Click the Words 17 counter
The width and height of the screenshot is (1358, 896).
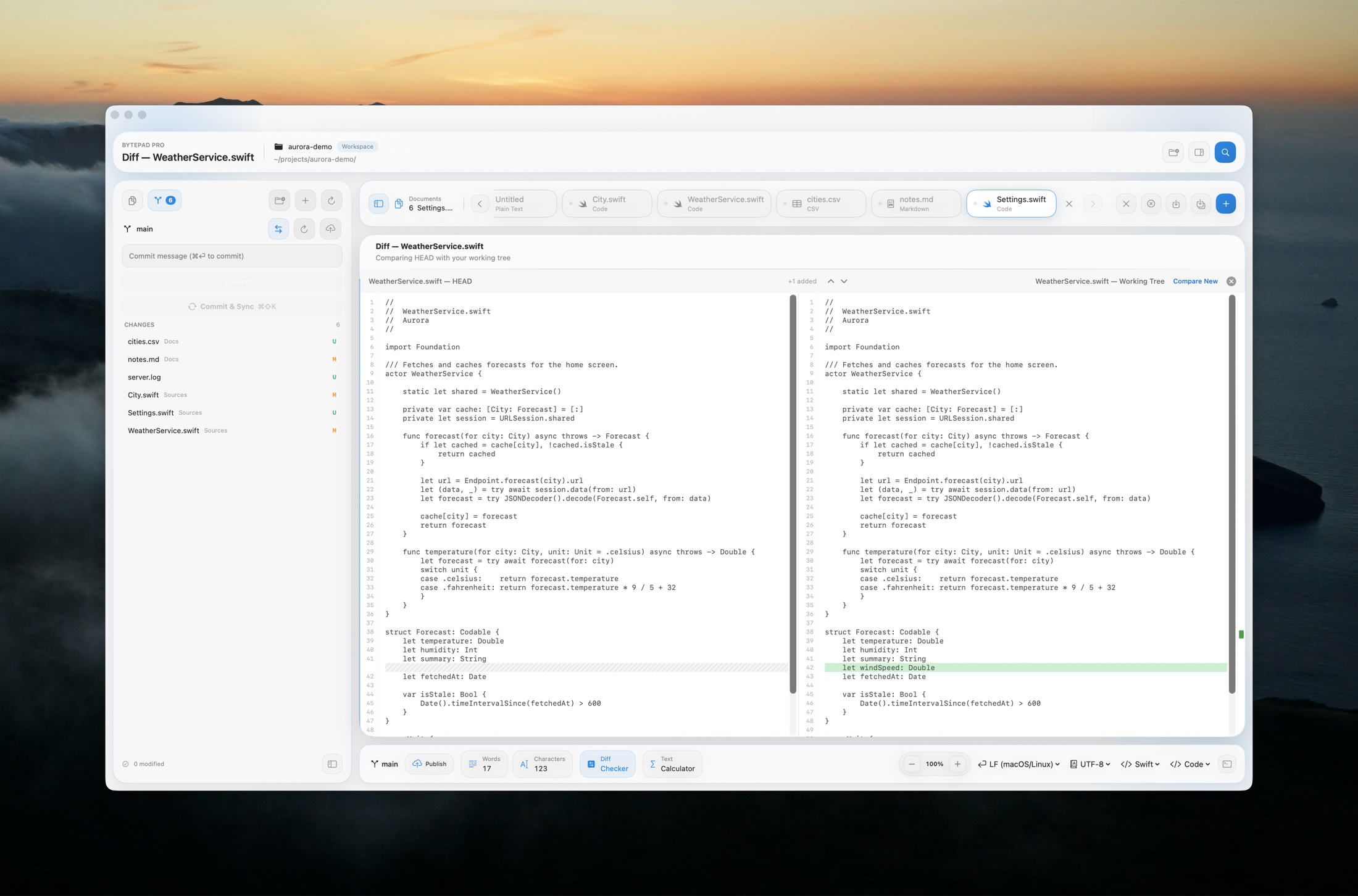pos(485,764)
